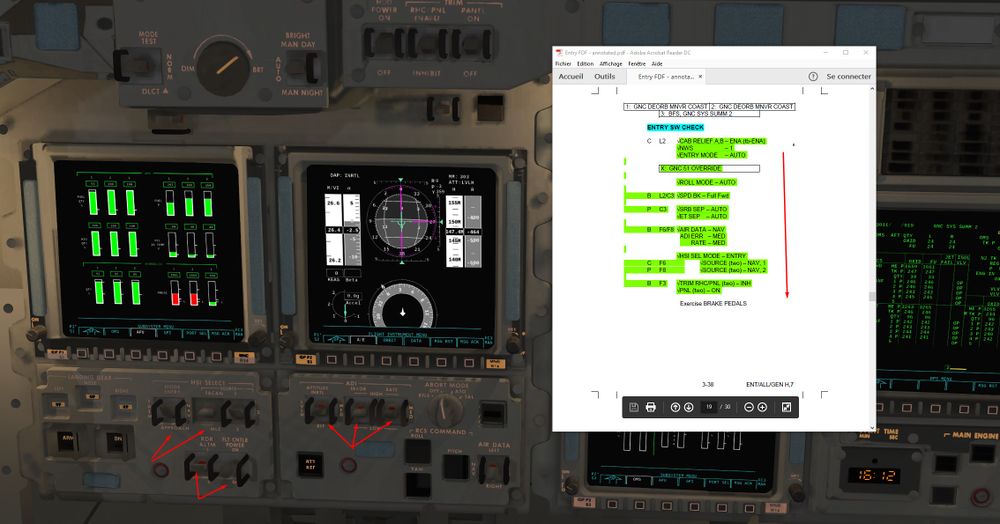Click the scrollbar down arrow in Acrobat

tap(872, 428)
